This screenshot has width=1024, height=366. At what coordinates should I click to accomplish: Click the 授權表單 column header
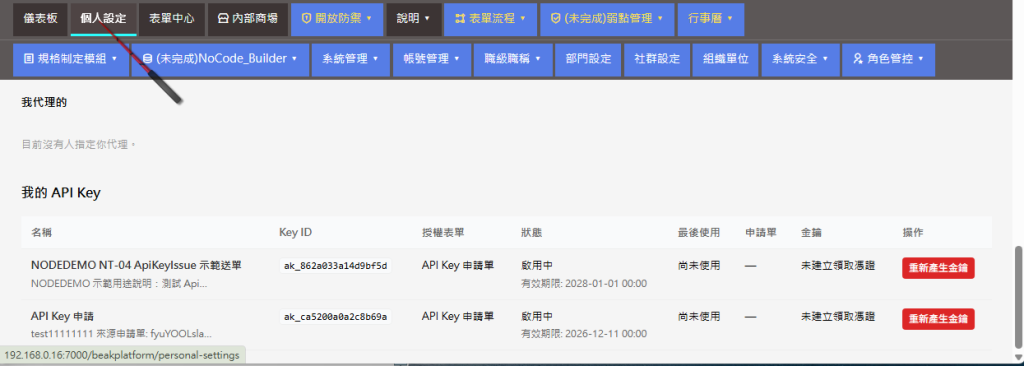coord(443,233)
